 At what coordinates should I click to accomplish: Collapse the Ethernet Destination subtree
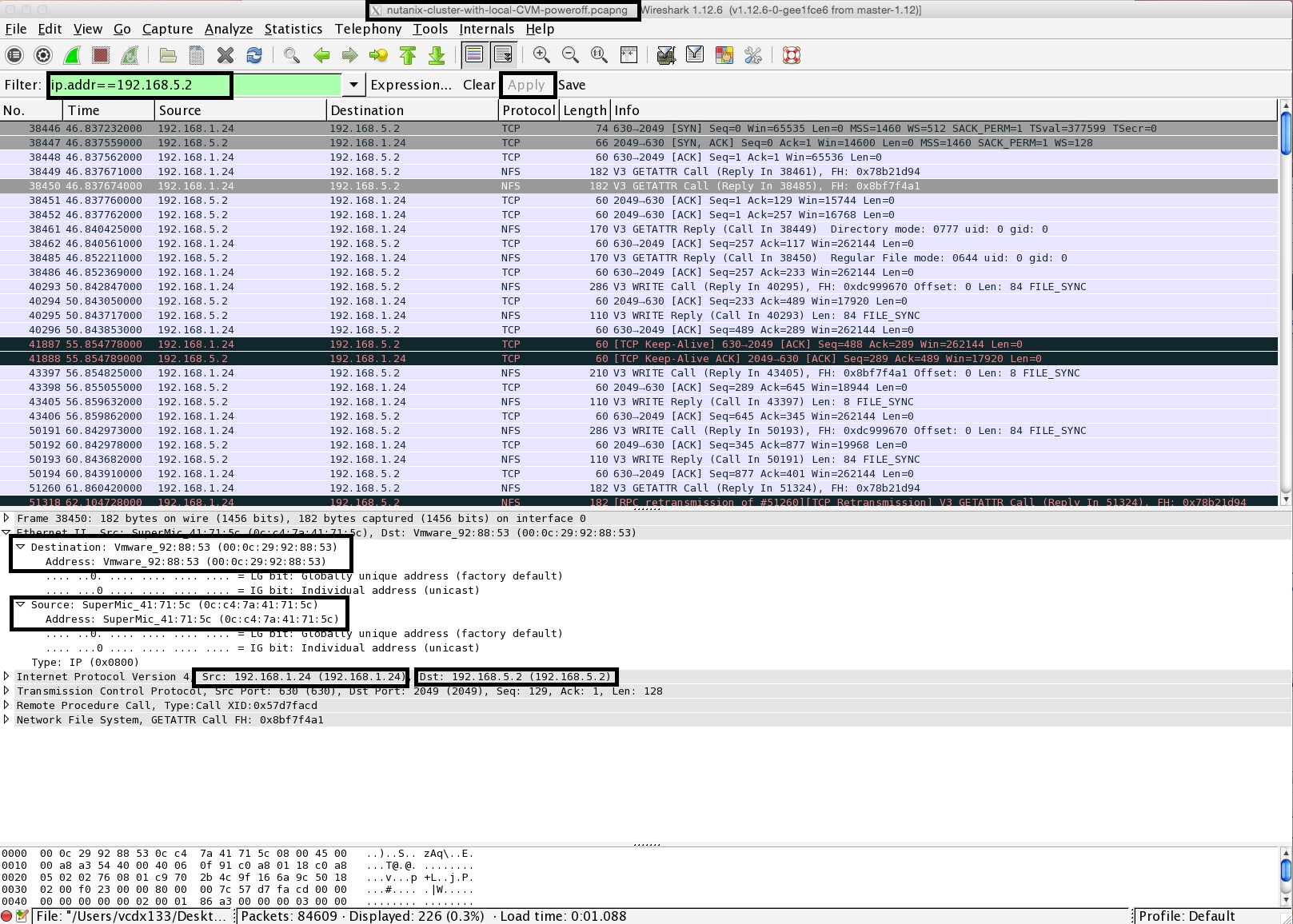click(x=21, y=547)
